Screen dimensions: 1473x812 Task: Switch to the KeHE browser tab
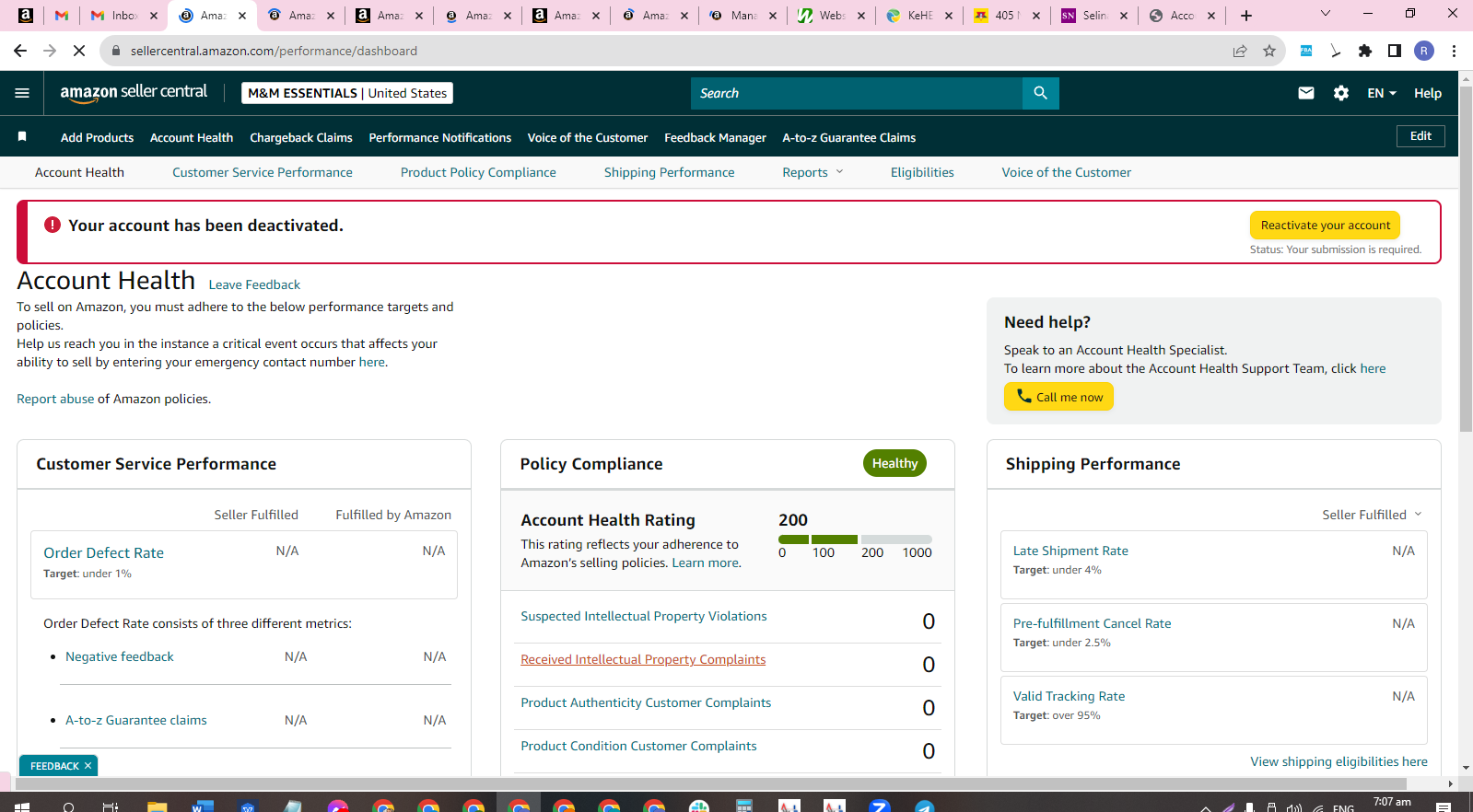pyautogui.click(x=919, y=15)
